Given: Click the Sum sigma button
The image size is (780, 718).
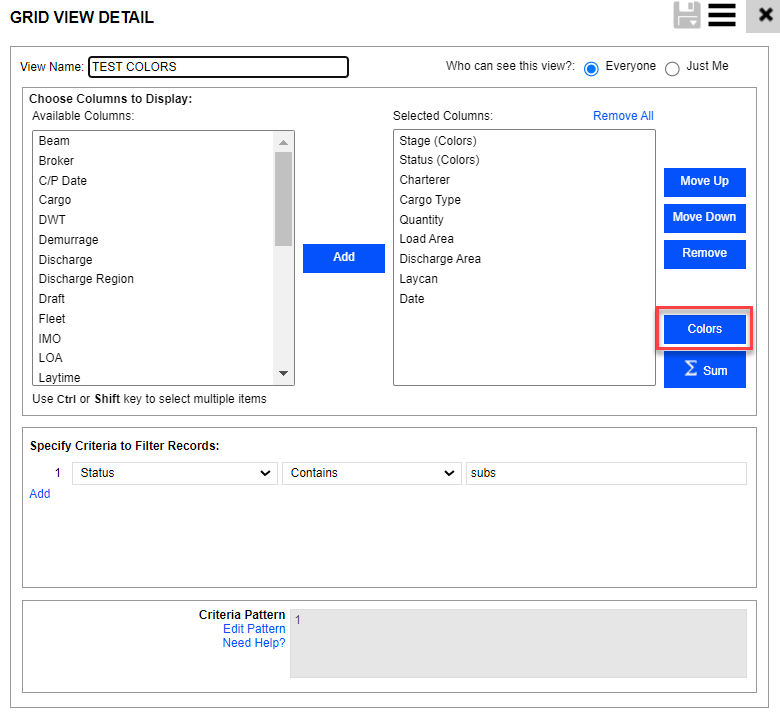Looking at the screenshot, I should [x=704, y=370].
